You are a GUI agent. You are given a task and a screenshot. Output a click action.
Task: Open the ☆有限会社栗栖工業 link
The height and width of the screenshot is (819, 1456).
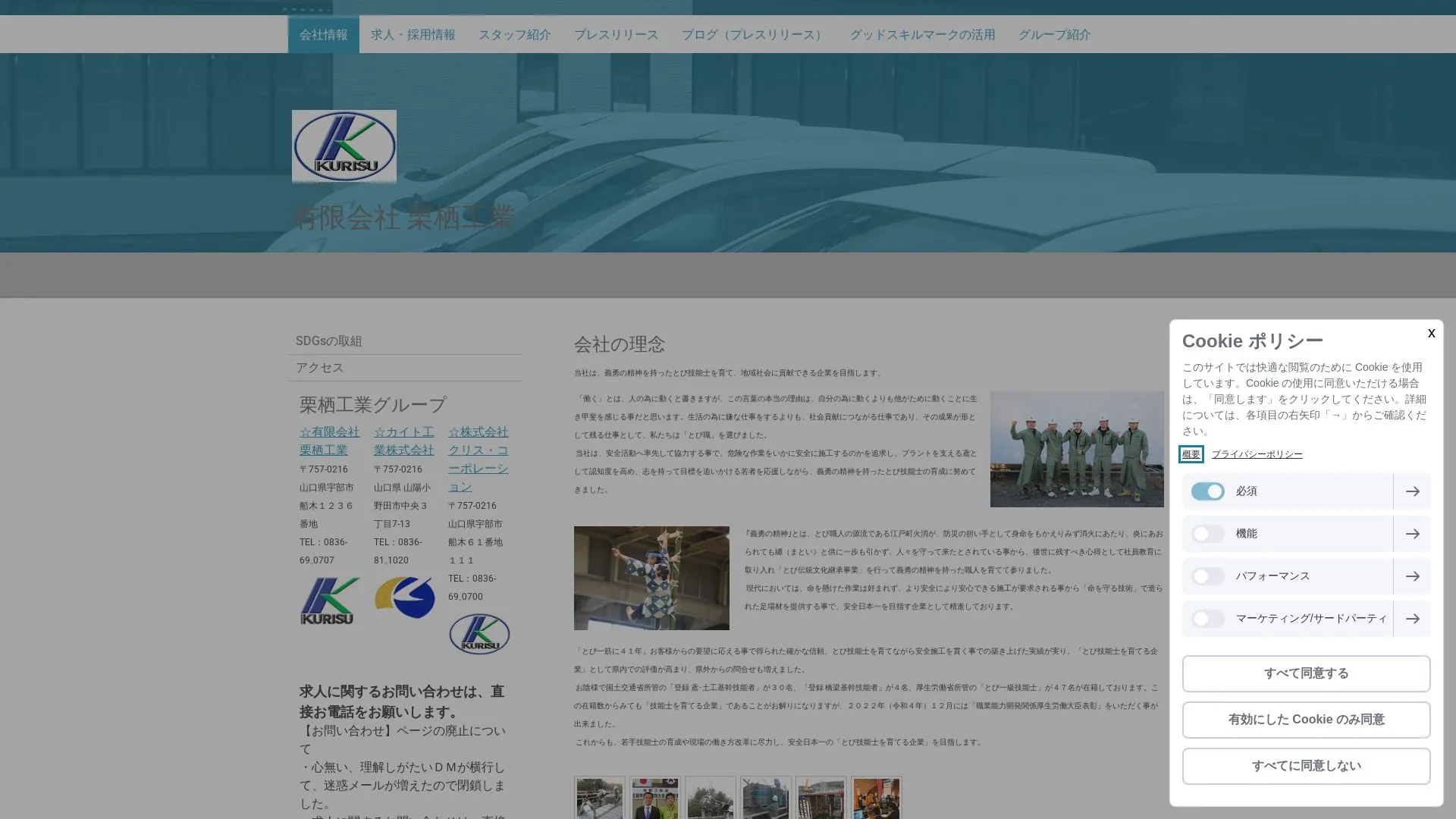[329, 441]
